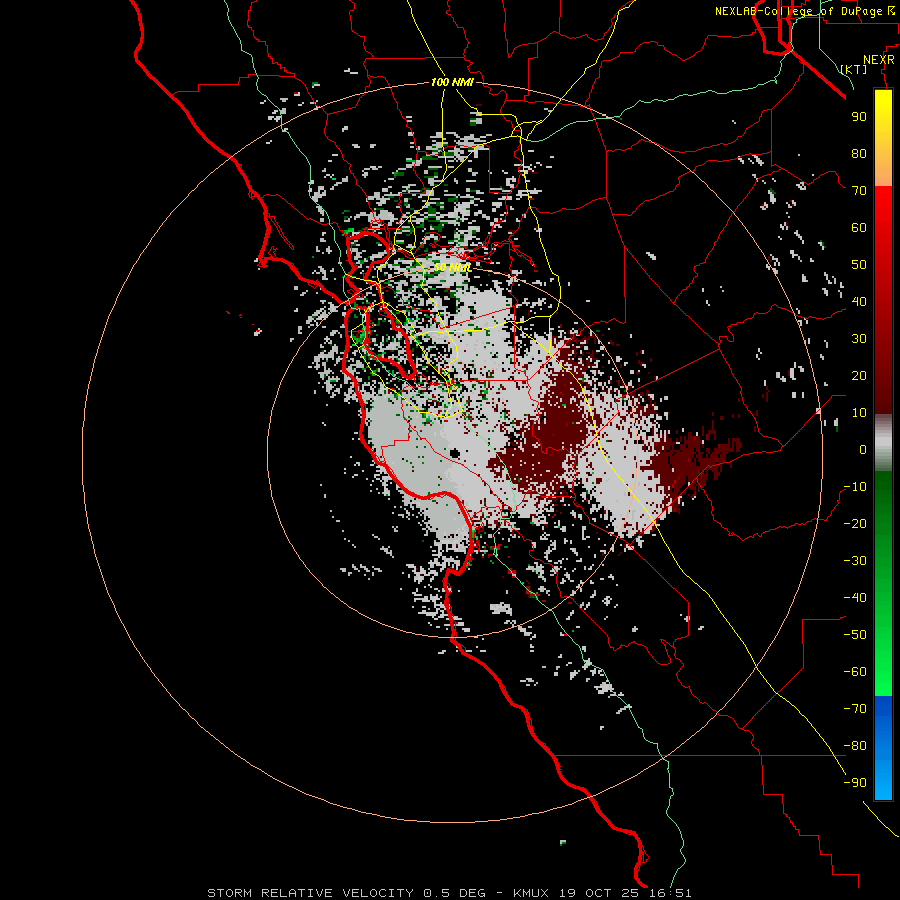Click the -40 value on the velocity scale
This screenshot has width=900, height=900.
coord(855,598)
